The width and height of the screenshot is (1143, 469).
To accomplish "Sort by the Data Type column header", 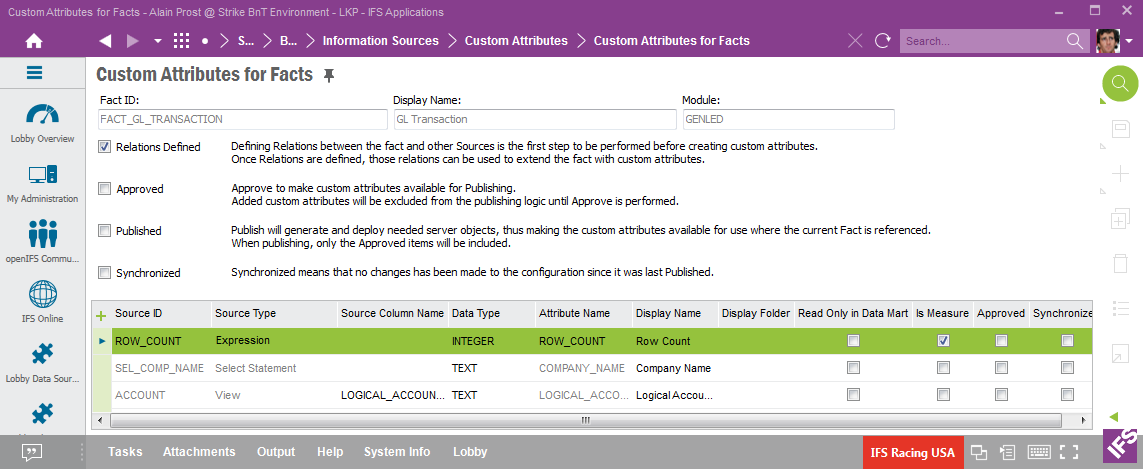I will [491, 313].
